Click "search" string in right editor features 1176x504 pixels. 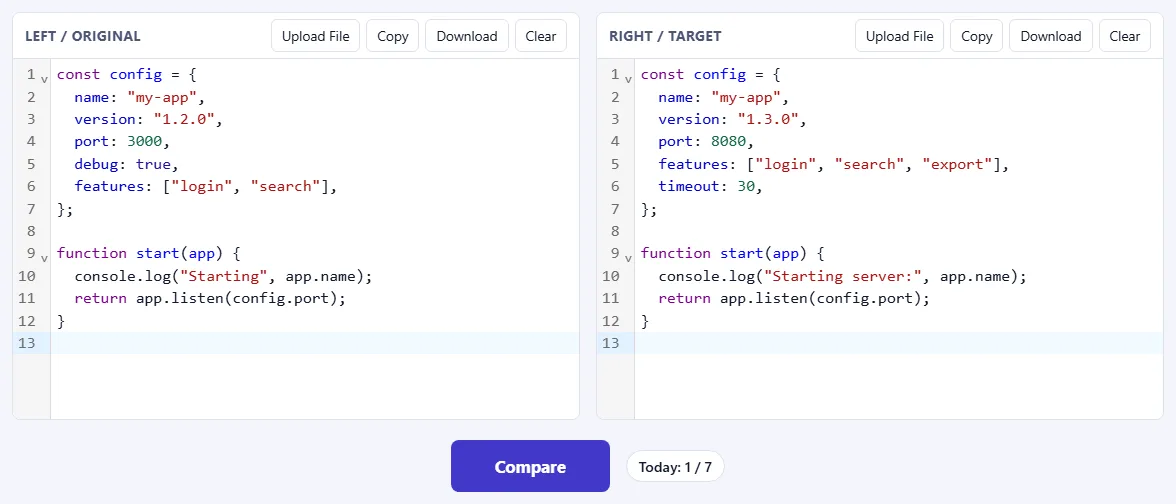(869, 164)
